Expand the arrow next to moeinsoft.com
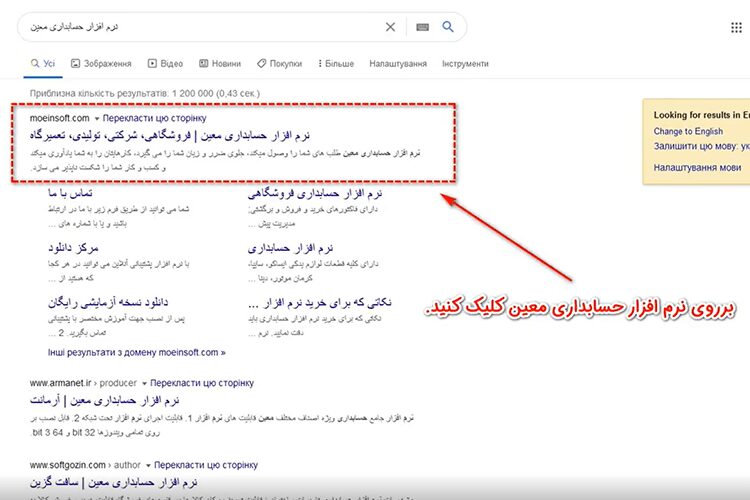Viewport: 750px width, 500px height. coord(97,119)
